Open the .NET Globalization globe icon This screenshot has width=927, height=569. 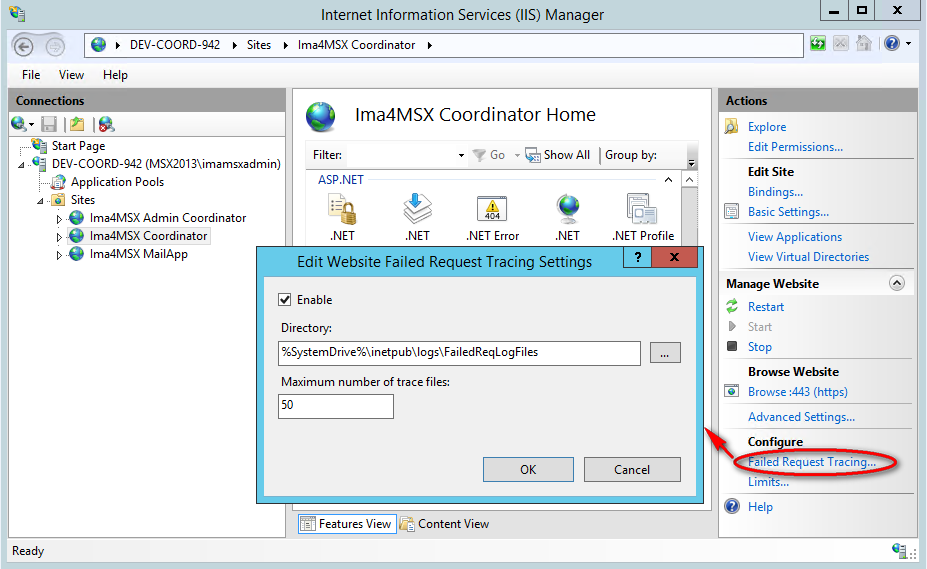(568, 209)
